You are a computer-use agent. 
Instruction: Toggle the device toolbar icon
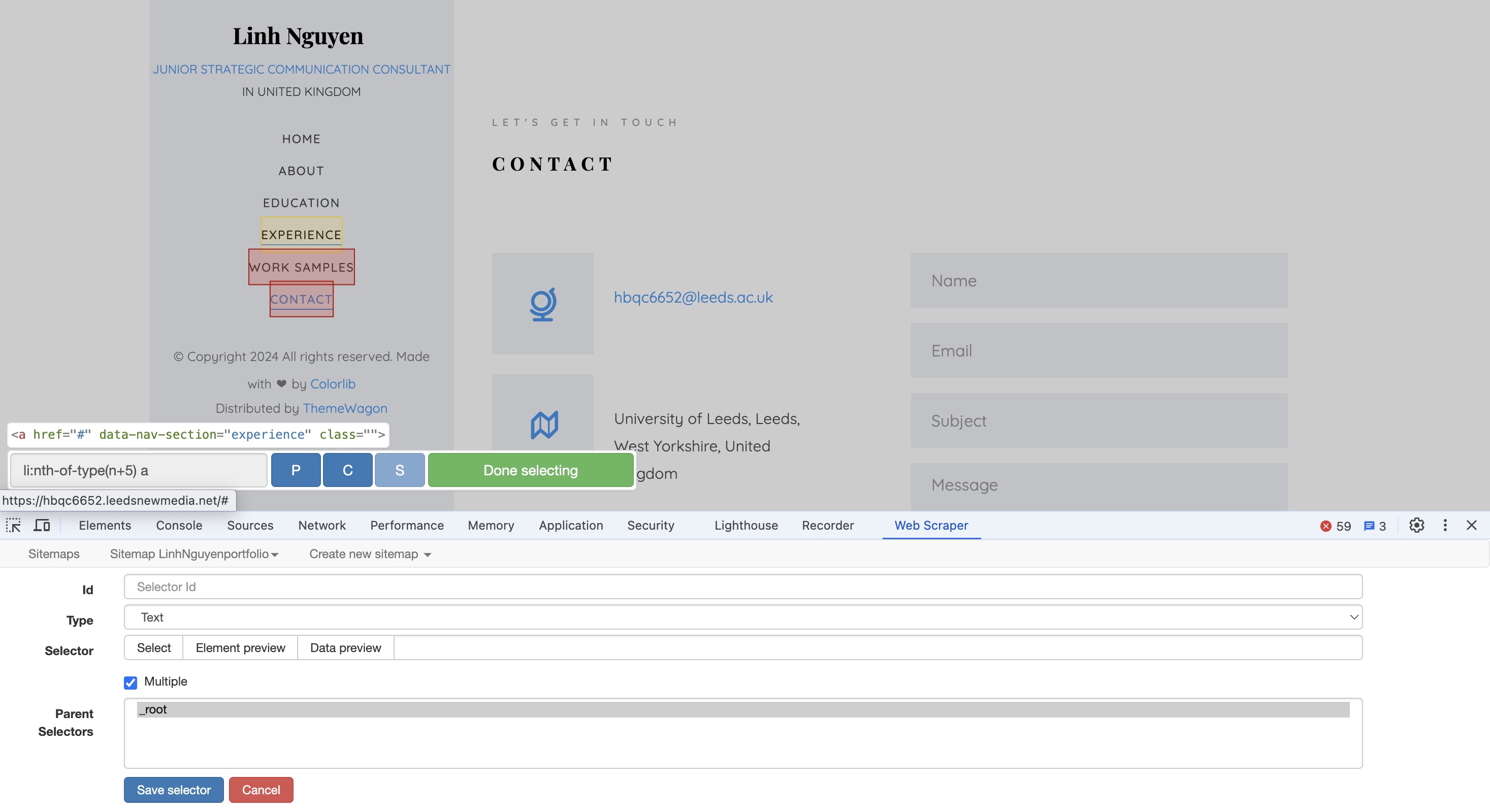tap(42, 525)
